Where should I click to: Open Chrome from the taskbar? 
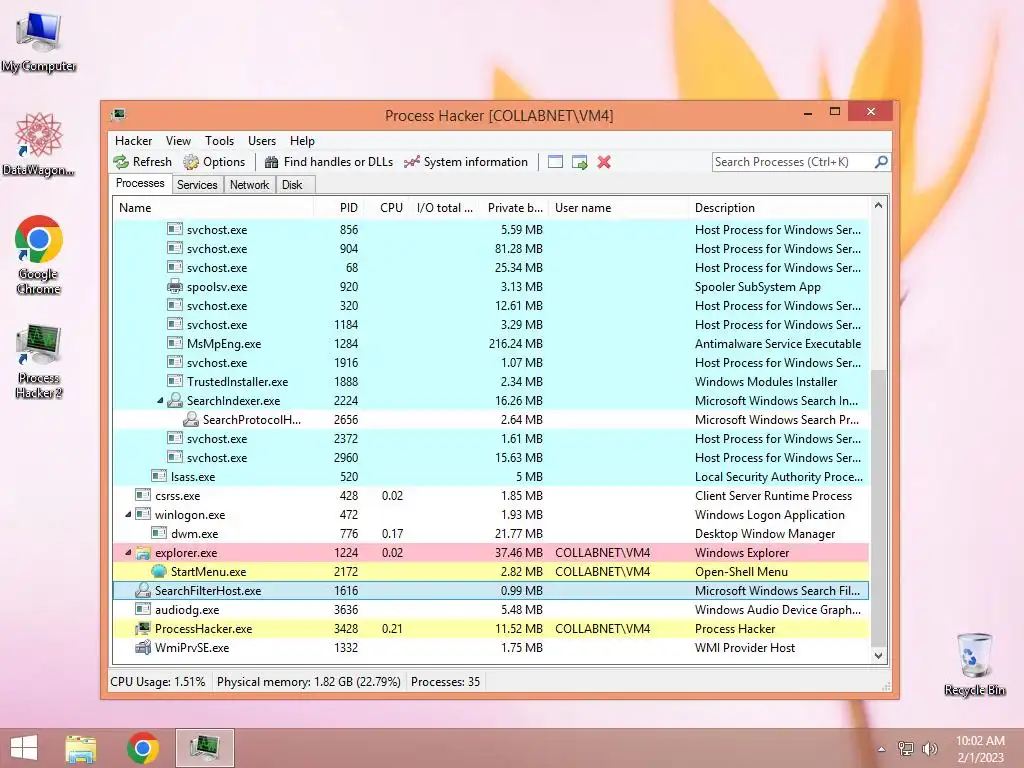143,748
